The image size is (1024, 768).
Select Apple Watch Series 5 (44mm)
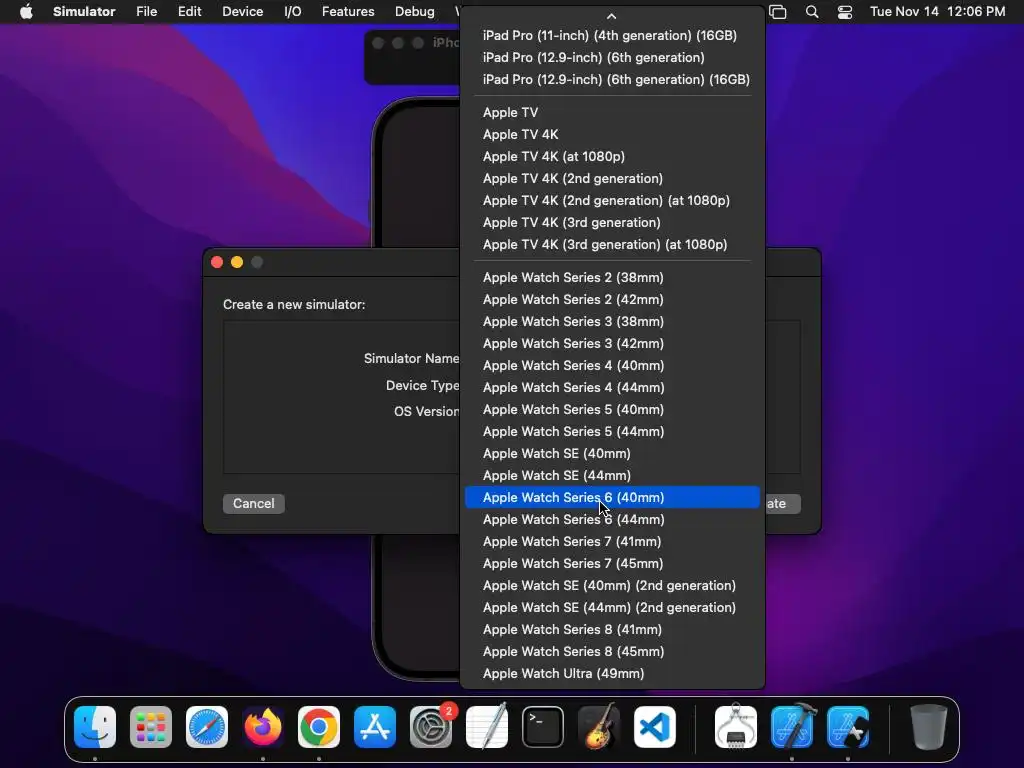(613, 432)
